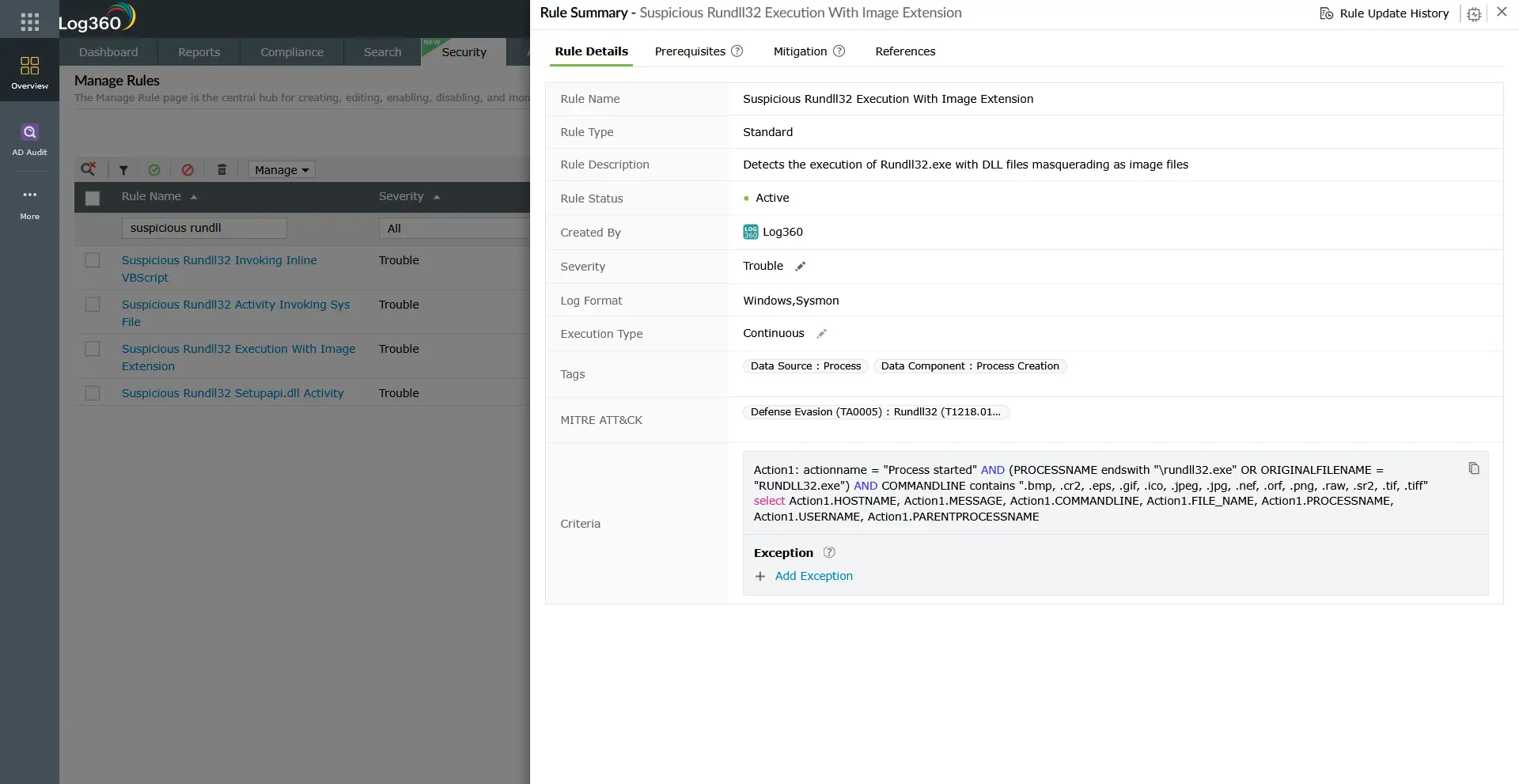The image size is (1519, 784).
Task: Click the Mitigation help icon
Action: pos(839,51)
